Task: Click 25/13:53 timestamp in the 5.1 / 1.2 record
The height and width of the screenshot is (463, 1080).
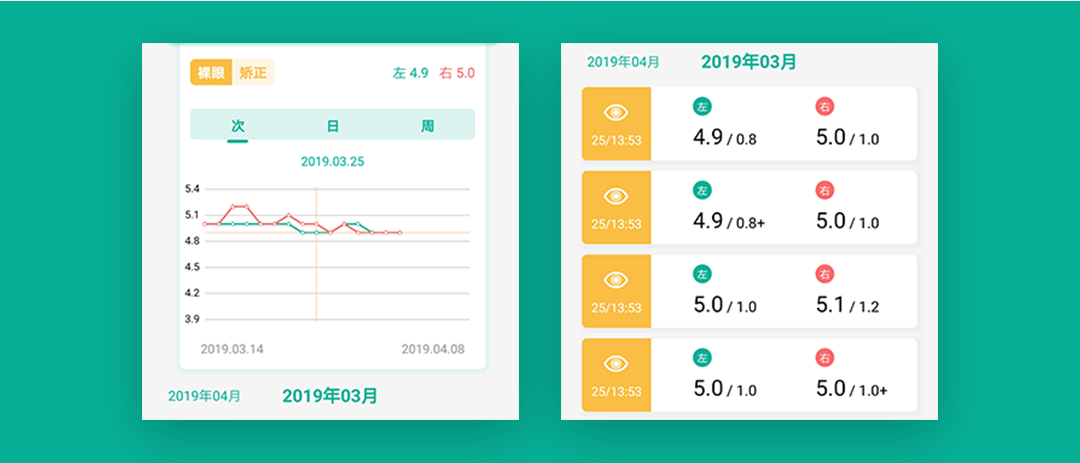Action: click(616, 308)
